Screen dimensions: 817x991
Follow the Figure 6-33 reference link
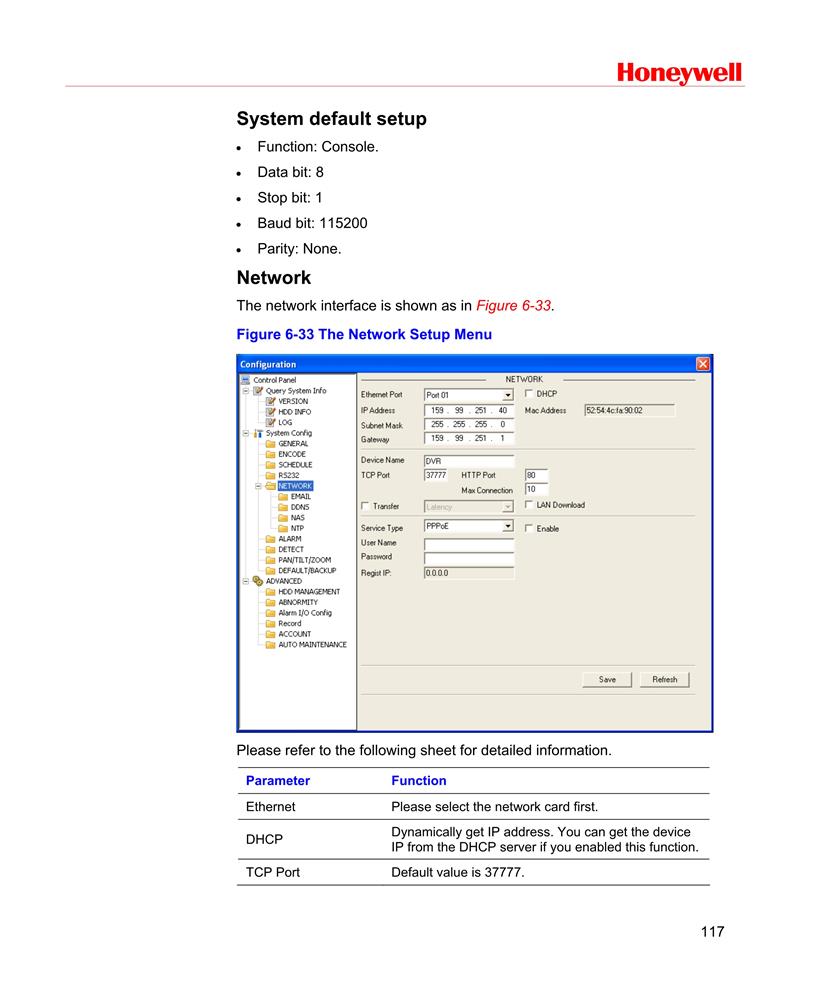click(x=514, y=306)
